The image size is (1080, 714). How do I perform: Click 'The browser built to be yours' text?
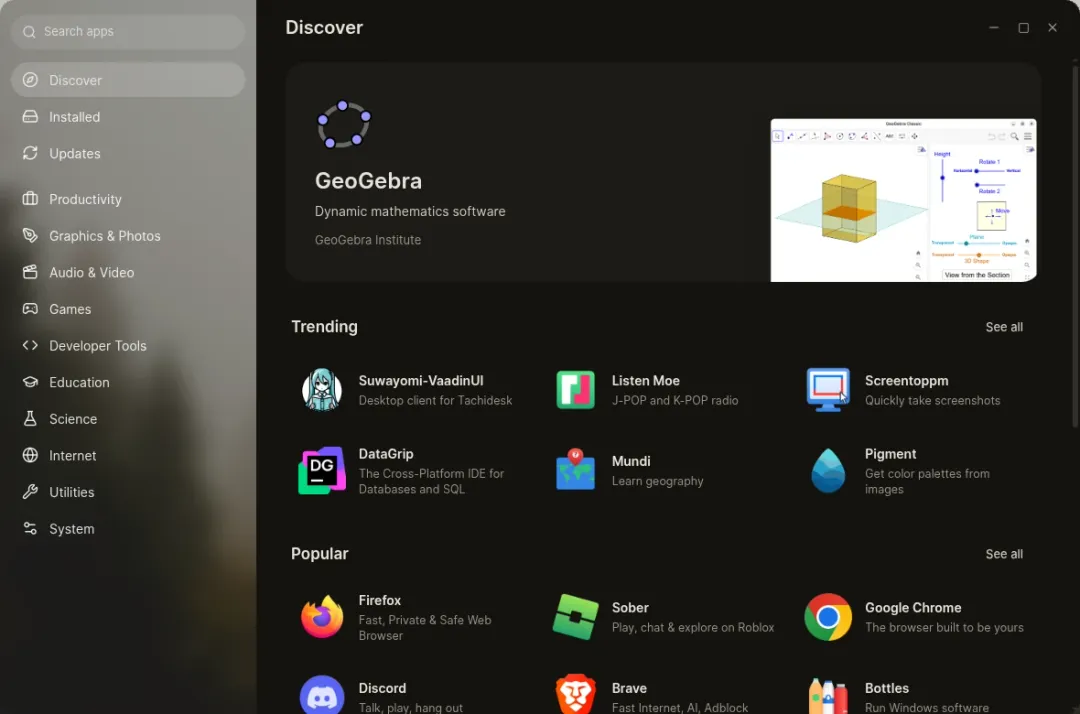(x=944, y=627)
